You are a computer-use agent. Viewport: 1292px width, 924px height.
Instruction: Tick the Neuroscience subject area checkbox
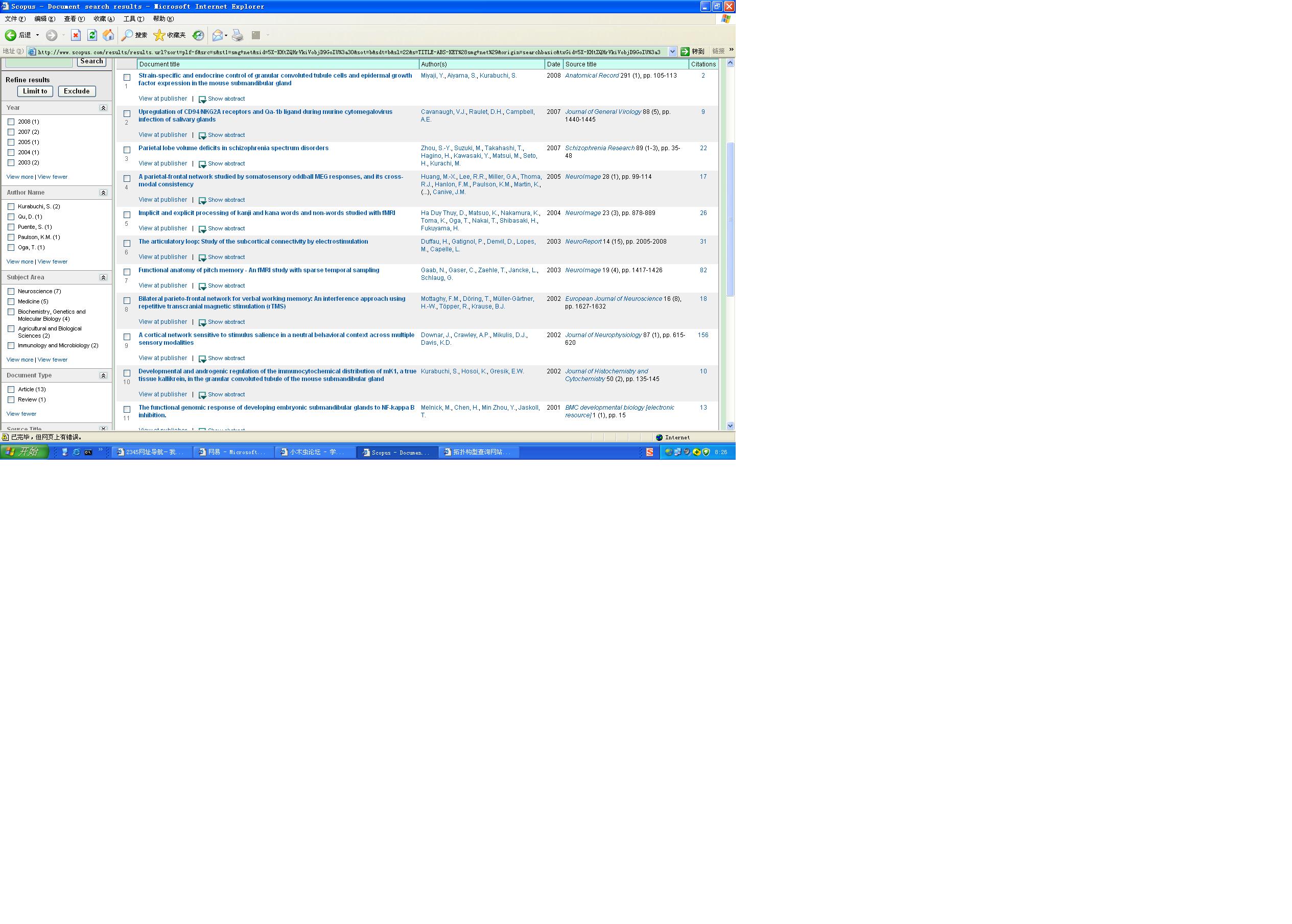click(11, 291)
